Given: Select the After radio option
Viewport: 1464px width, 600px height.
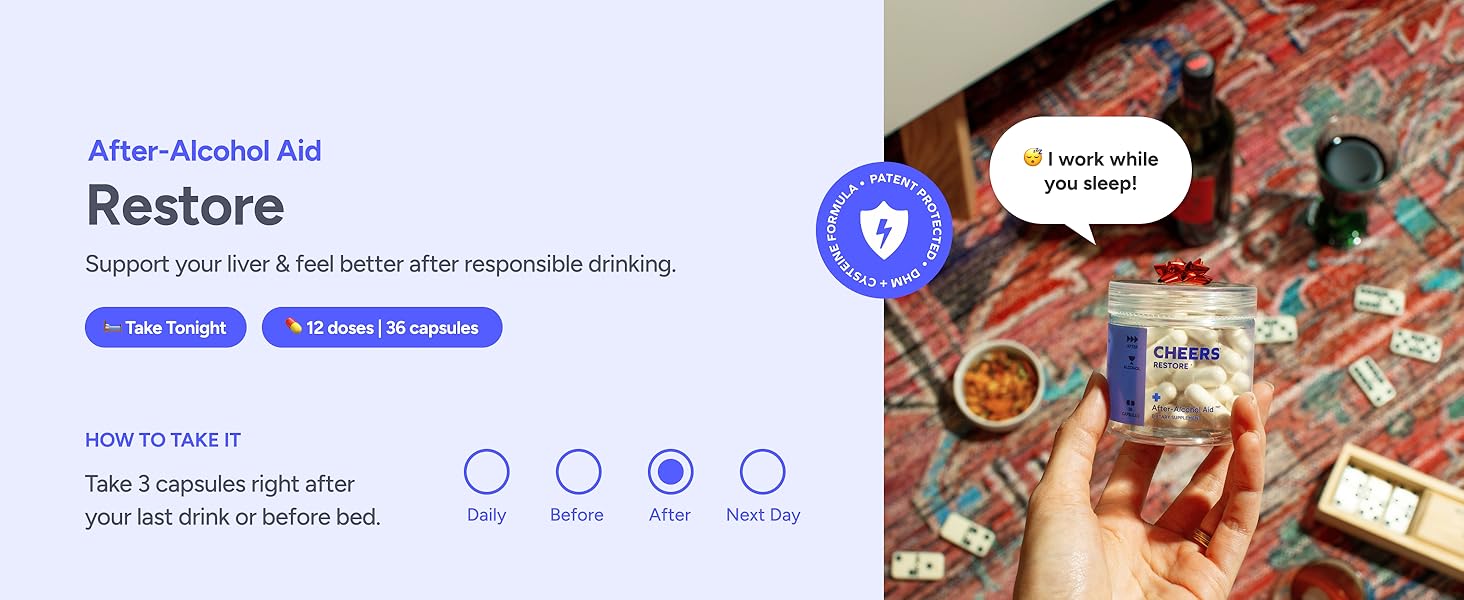Looking at the screenshot, I should [x=670, y=472].
